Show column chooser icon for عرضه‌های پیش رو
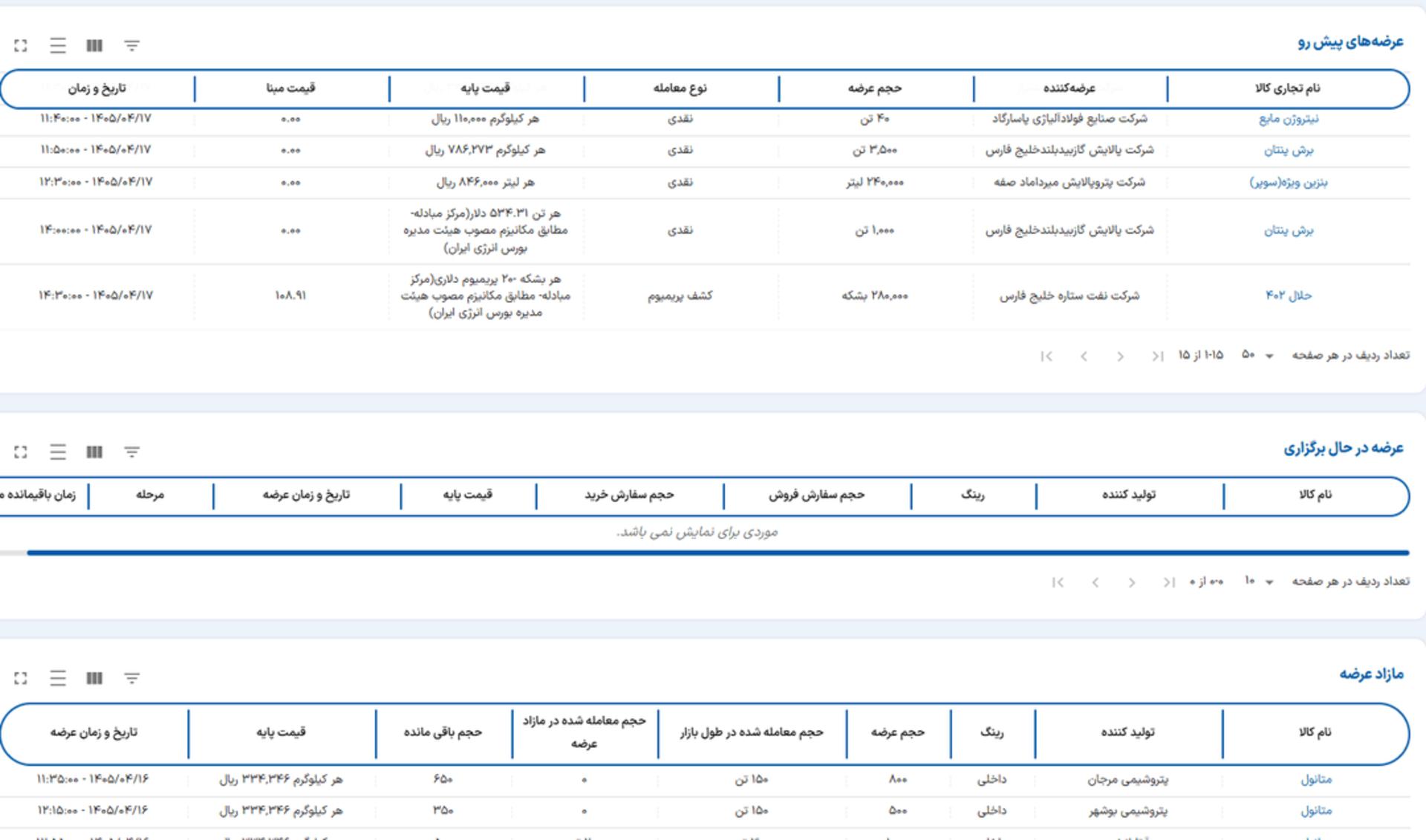 click(x=94, y=46)
